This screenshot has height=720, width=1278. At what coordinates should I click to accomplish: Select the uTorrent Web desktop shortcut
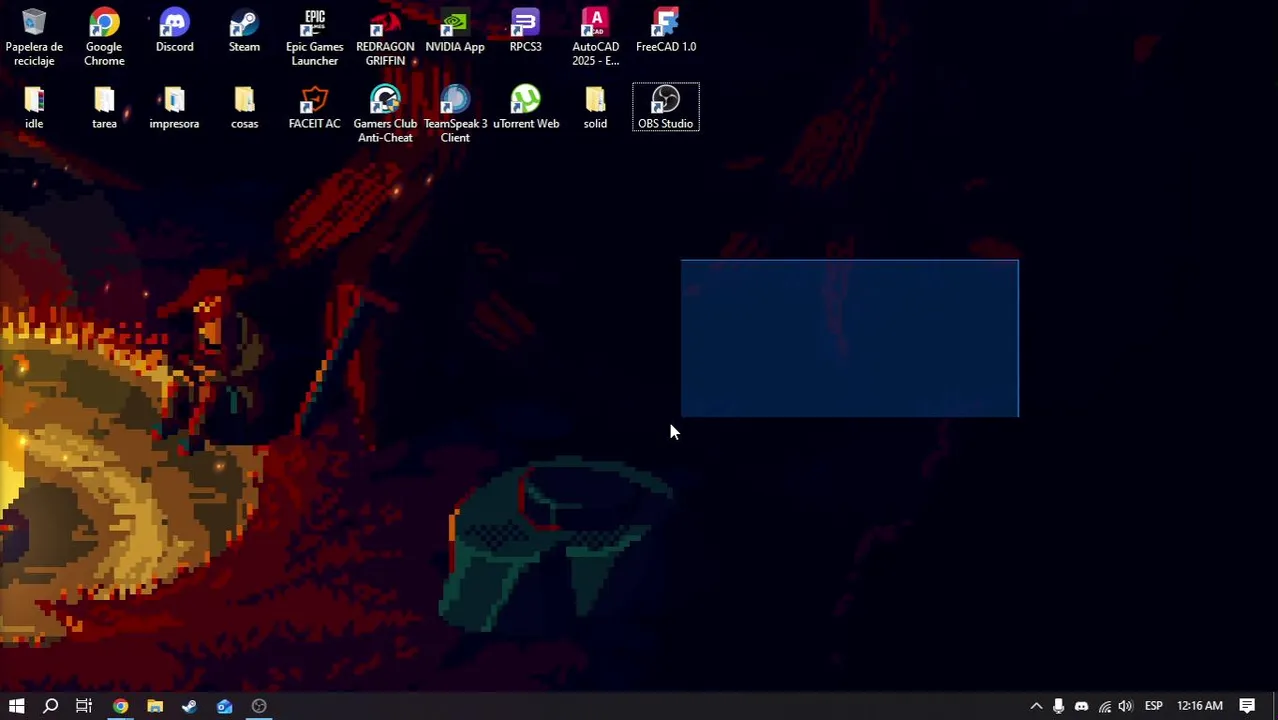[x=525, y=108]
